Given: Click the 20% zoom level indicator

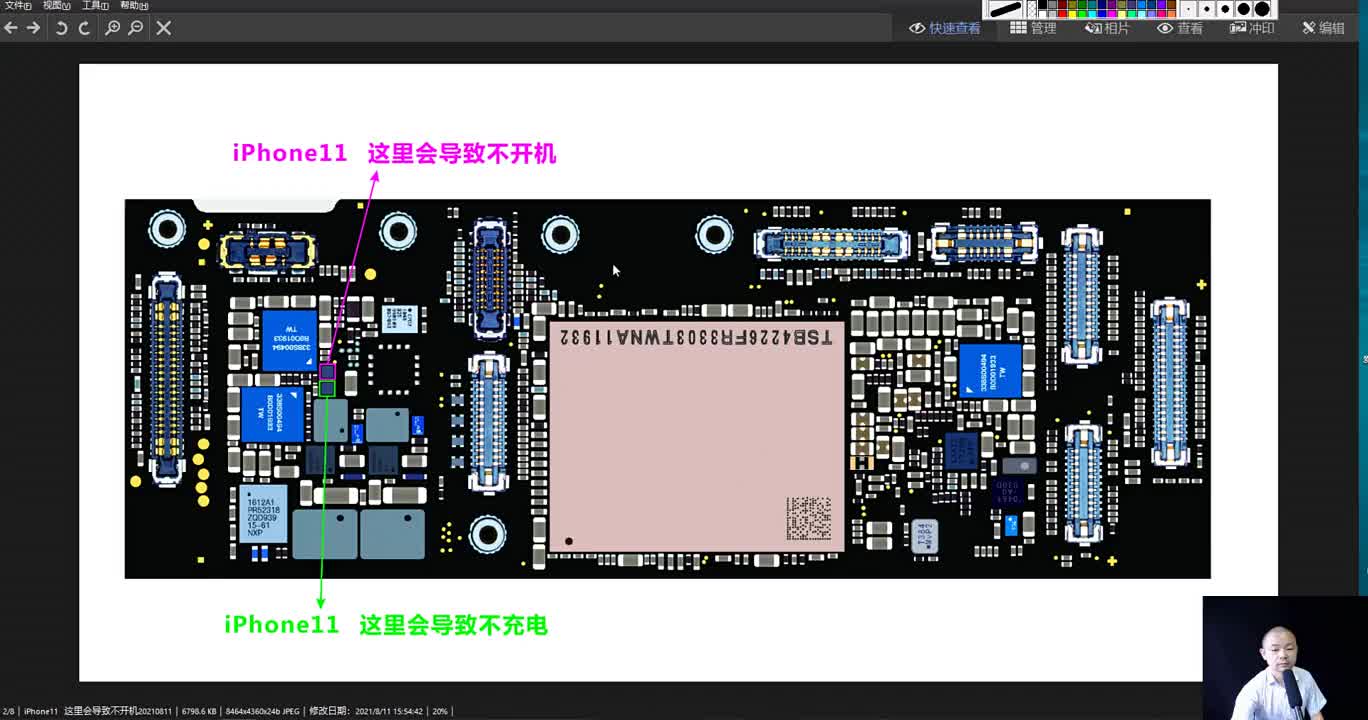Looking at the screenshot, I should [x=439, y=711].
